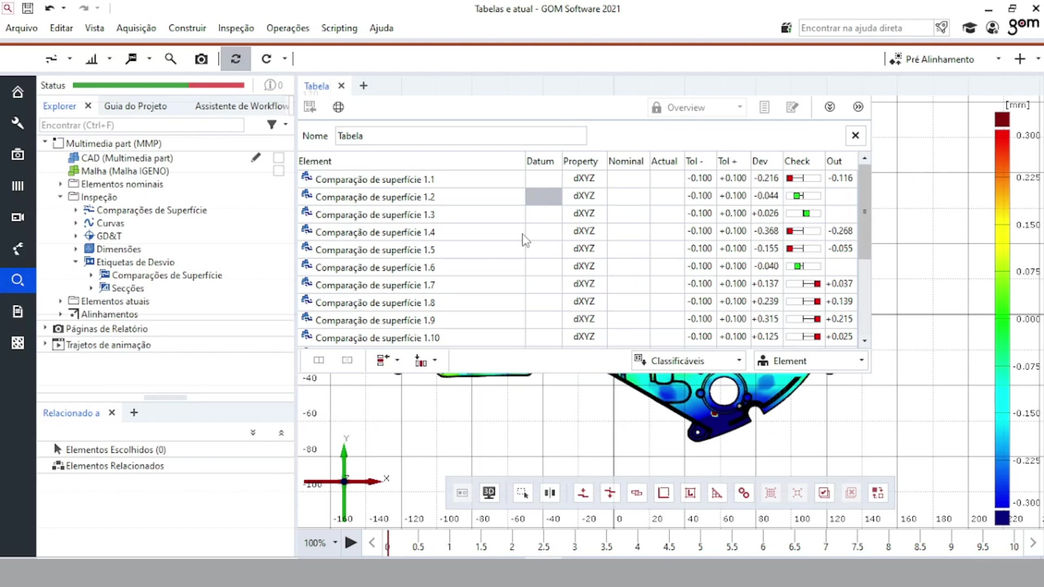
Task: Click the table select icon above Nome
Action: pyautogui.click(x=310, y=106)
